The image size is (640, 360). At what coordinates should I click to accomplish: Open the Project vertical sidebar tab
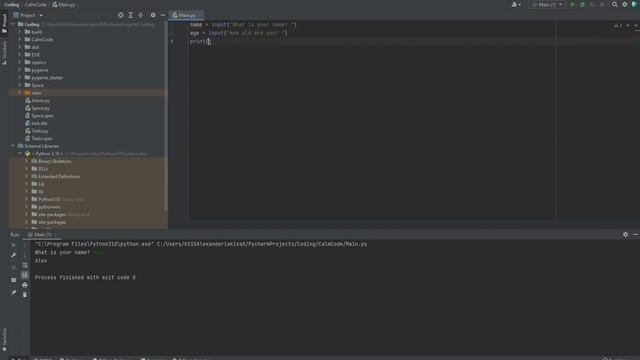[x=4, y=23]
